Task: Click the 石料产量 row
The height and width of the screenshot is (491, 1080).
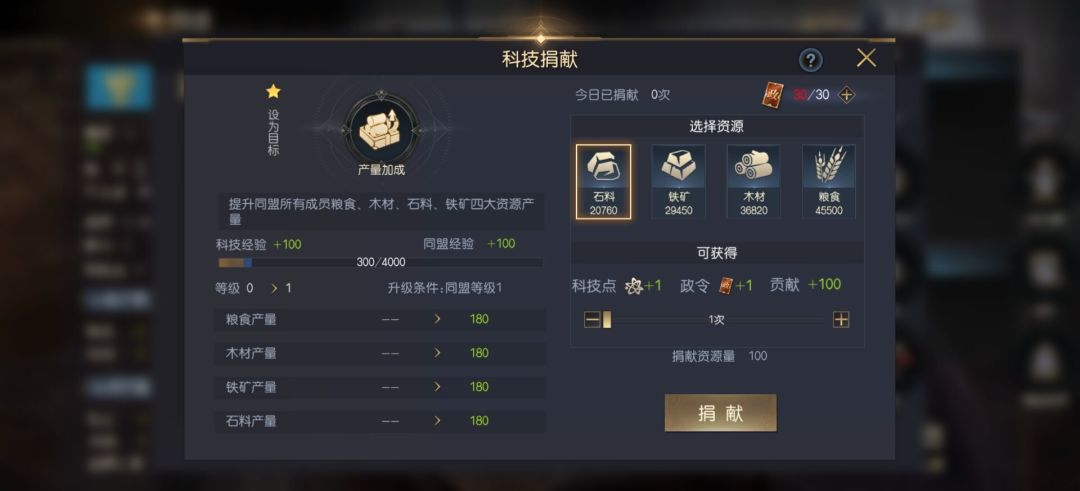Action: click(x=380, y=421)
